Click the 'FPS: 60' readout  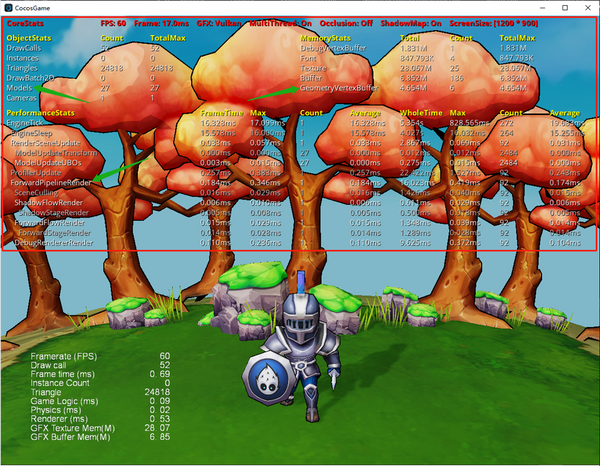pyautogui.click(x=113, y=23)
